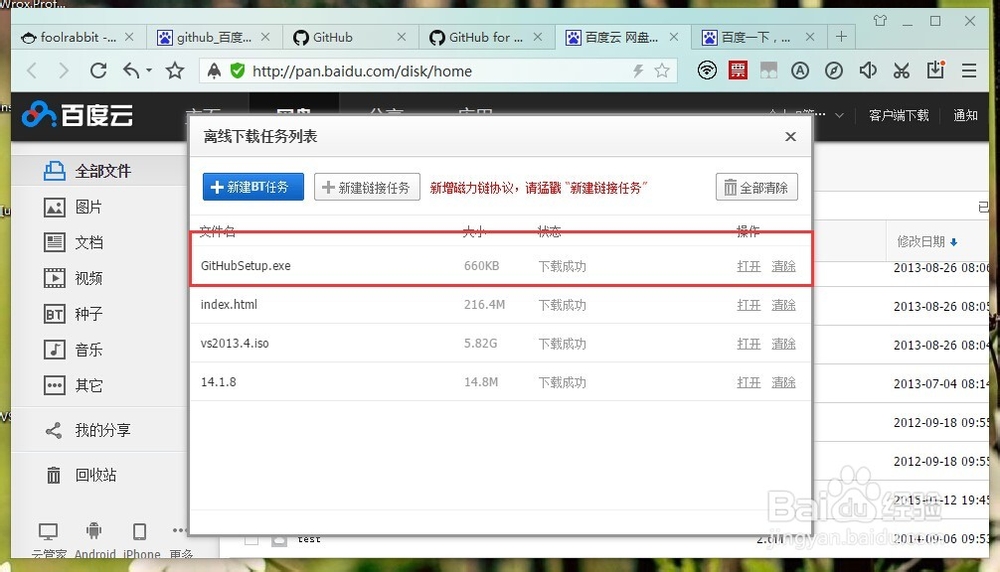
Task: Close the 百度云 网盘 tab
Action: pyautogui.click(x=673, y=37)
